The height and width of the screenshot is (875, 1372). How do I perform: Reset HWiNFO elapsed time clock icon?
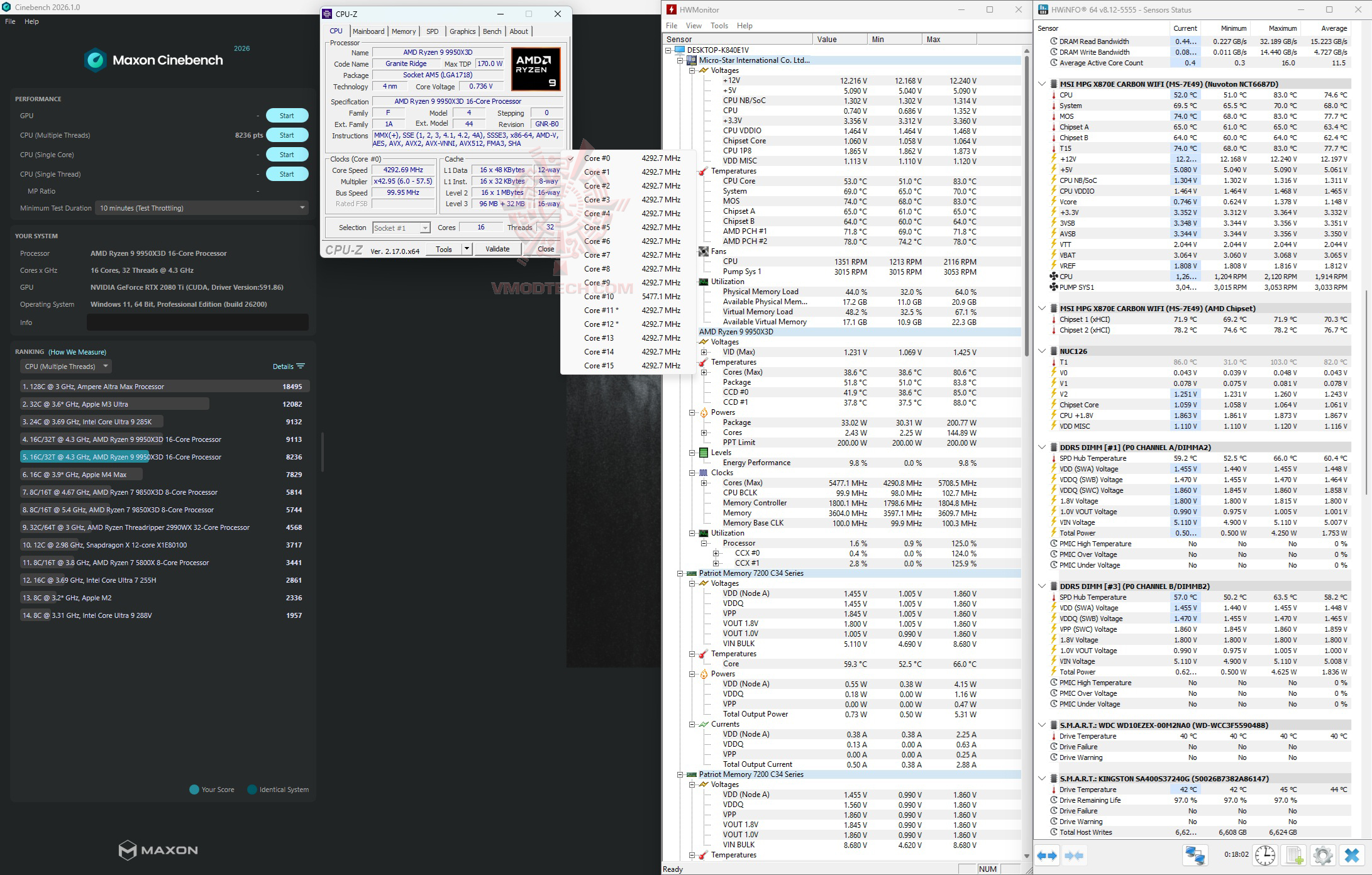coord(1264,856)
